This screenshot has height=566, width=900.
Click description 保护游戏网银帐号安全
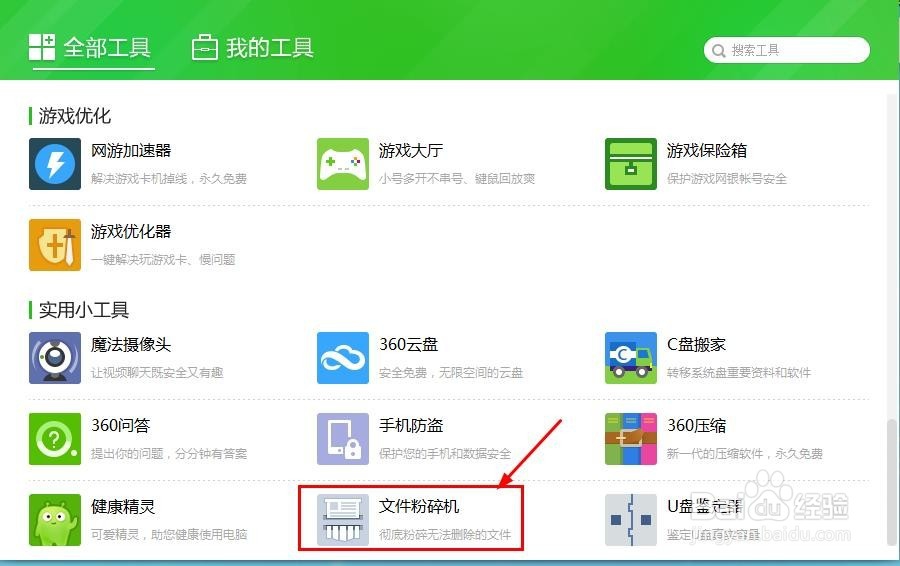(x=727, y=179)
